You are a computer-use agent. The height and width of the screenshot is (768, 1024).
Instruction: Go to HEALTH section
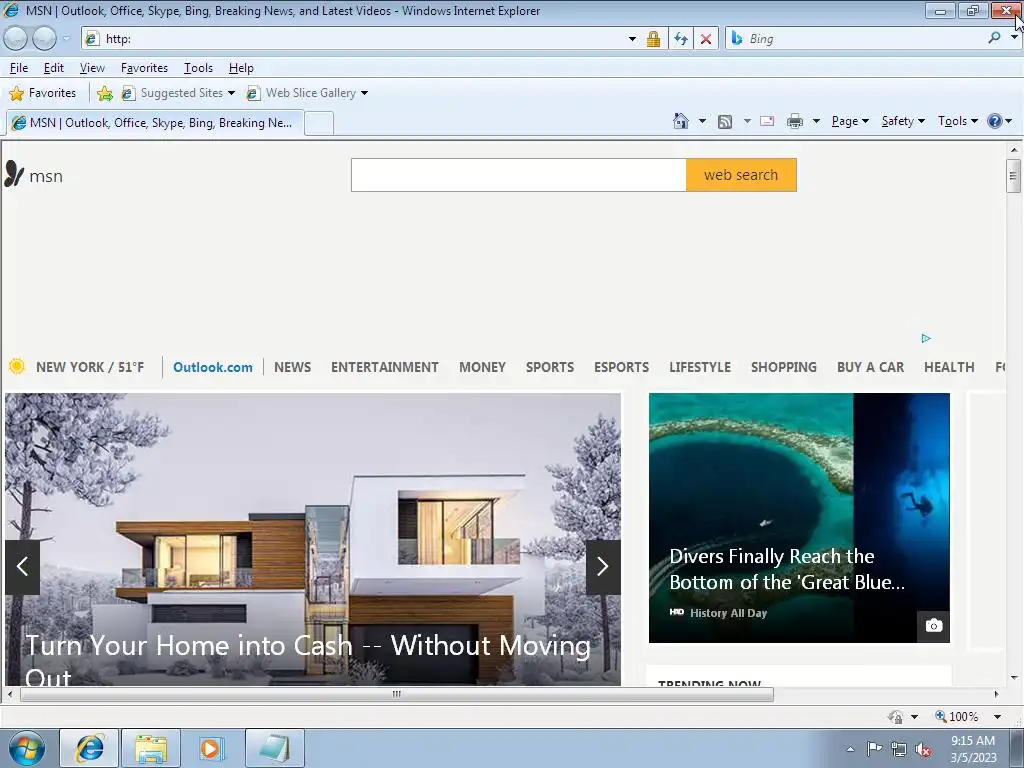[x=949, y=367]
